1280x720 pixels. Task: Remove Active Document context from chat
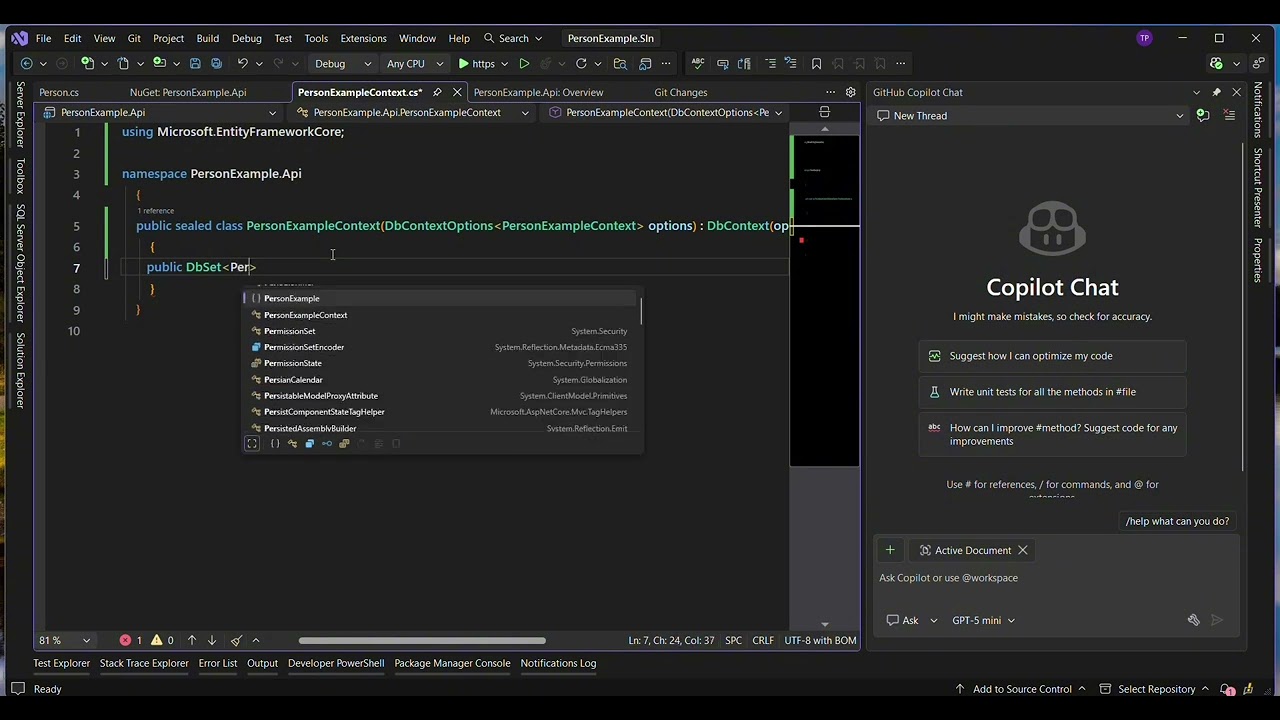(1023, 550)
